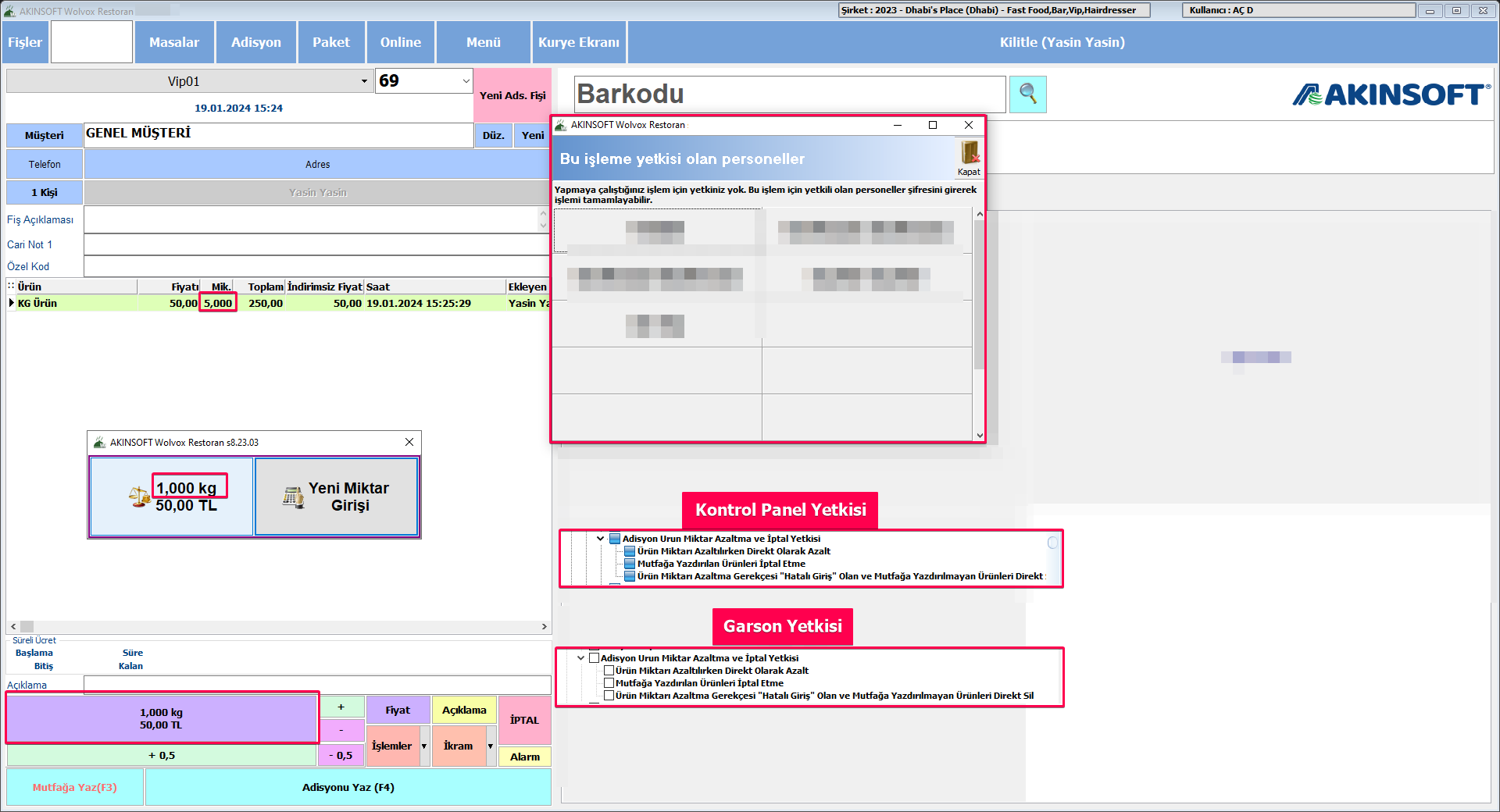This screenshot has height=812, width=1500.
Task: Click Mutfağa Yaz(F3)
Action: coord(75,787)
